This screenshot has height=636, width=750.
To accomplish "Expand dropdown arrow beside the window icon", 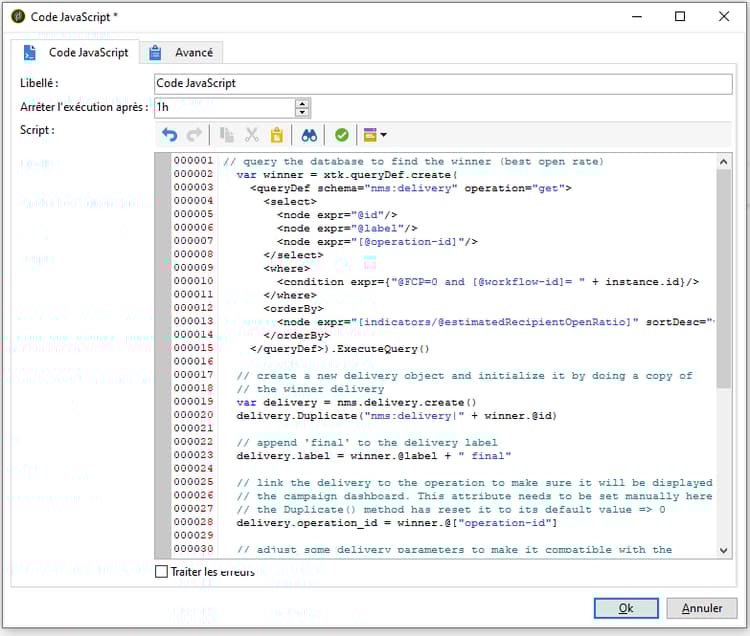I will 384,135.
